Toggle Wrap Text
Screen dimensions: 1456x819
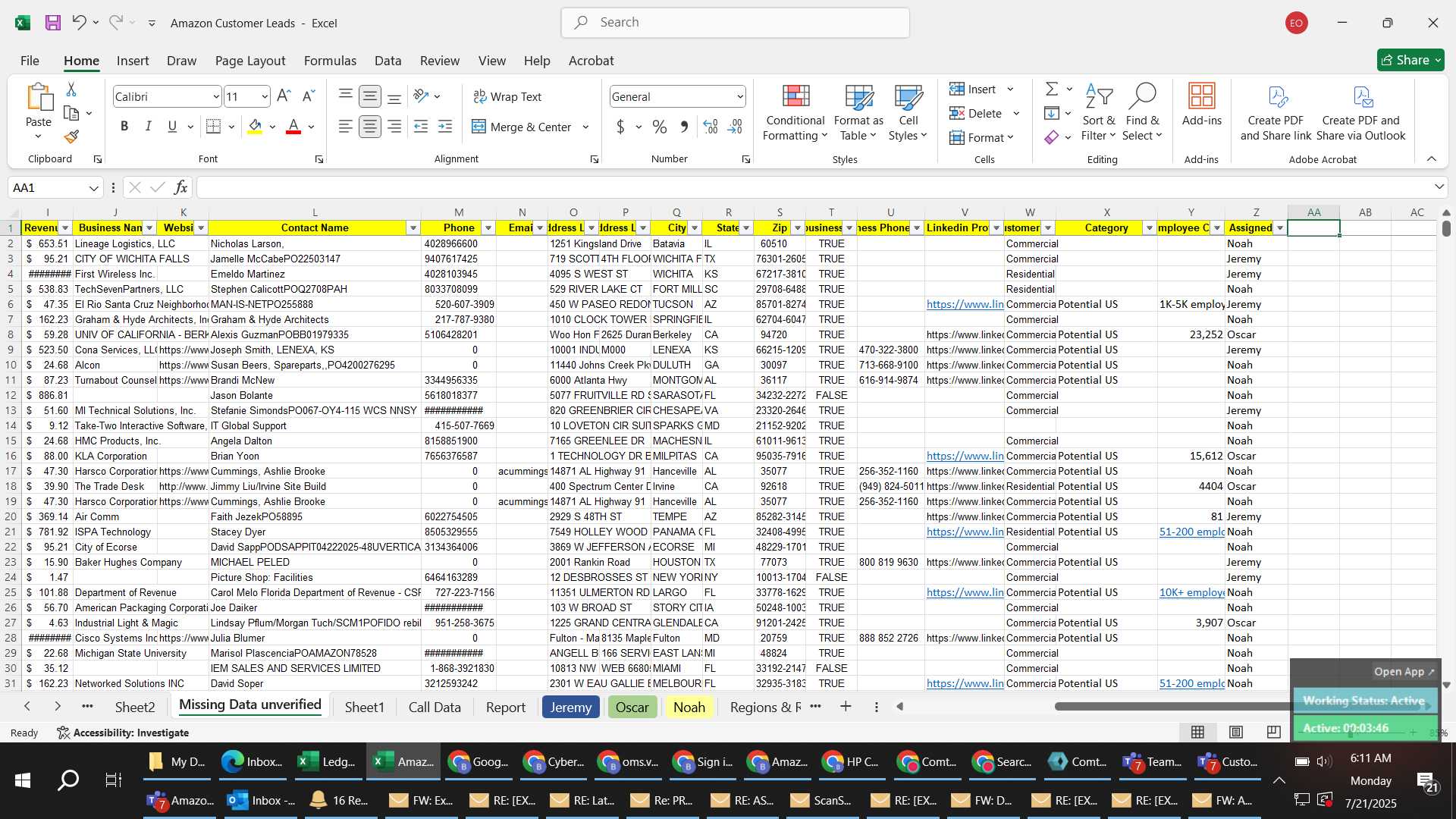coord(507,96)
